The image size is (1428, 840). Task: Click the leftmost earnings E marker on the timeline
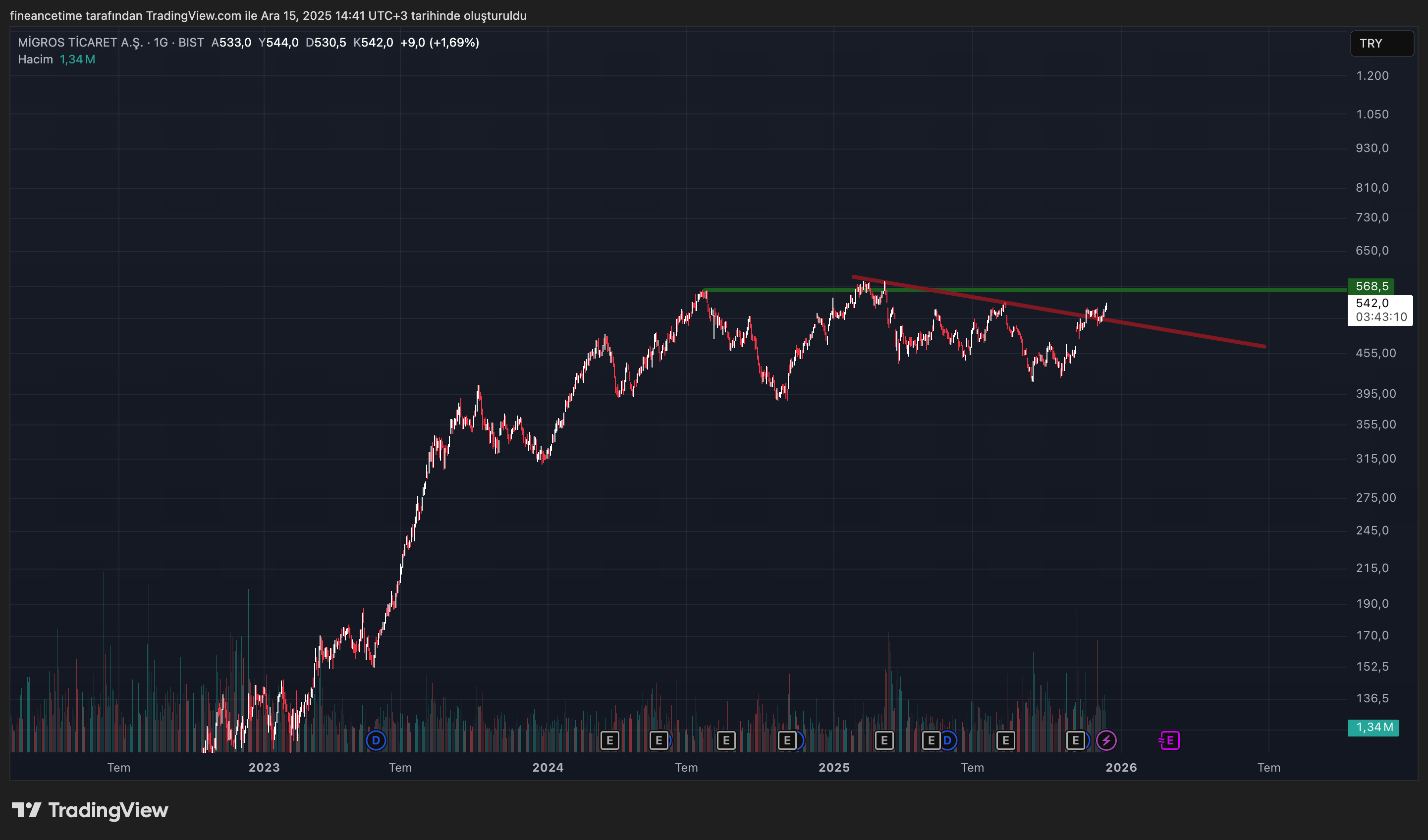610,740
